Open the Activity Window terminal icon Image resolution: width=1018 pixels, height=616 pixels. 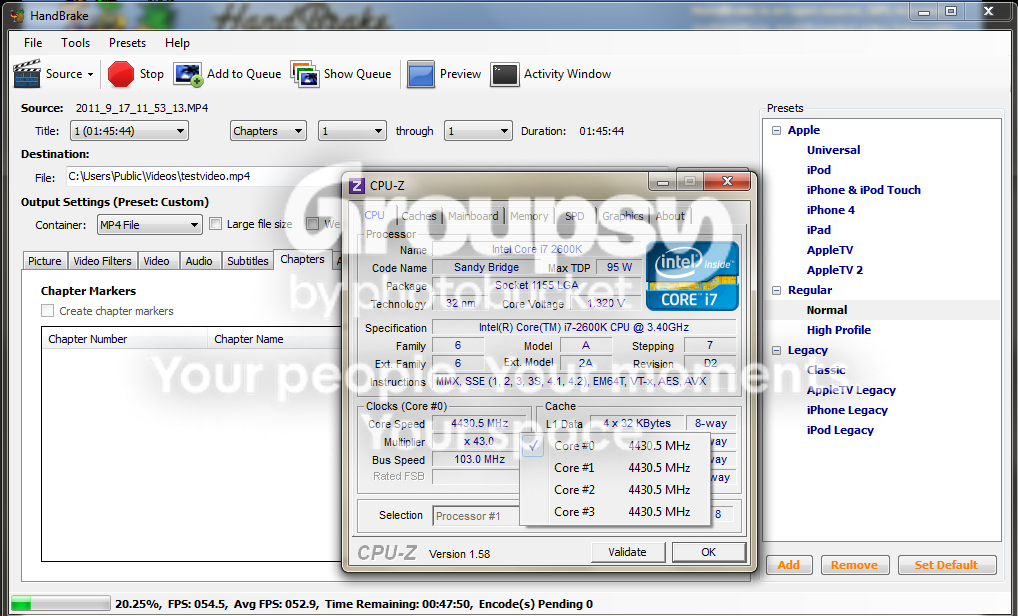click(x=504, y=74)
